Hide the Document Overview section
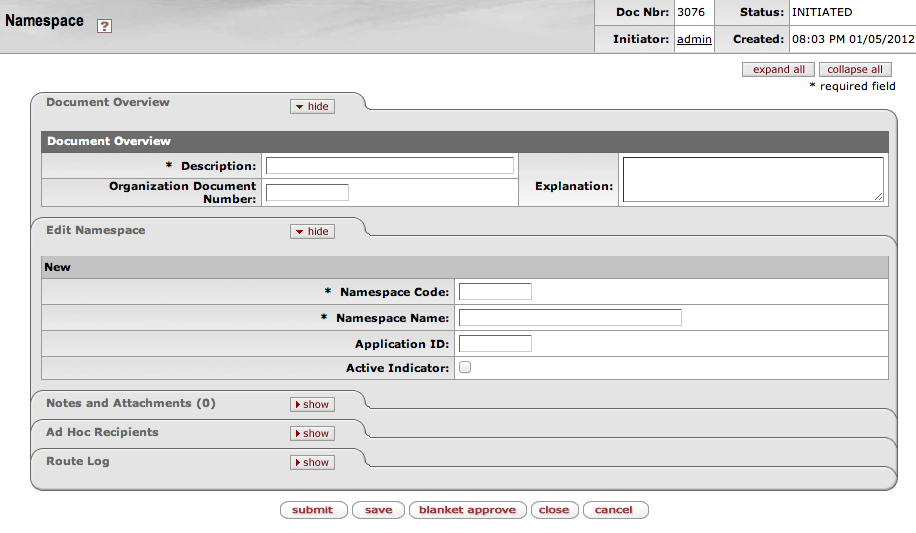The height and width of the screenshot is (533, 916). [x=312, y=106]
